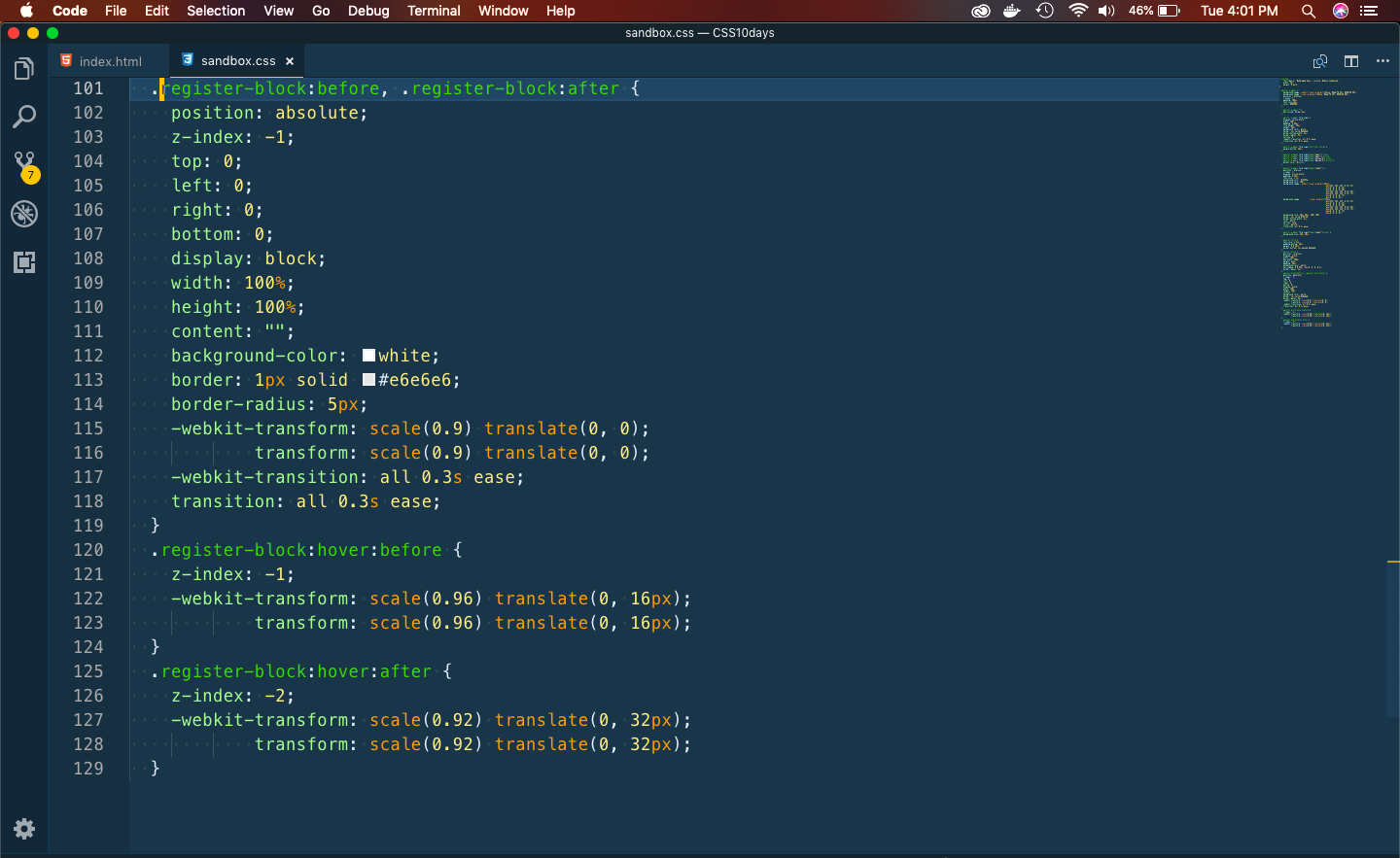Viewport: 1400px width, 858px height.
Task: Click '.register-block:hover:before' selector text
Action: point(297,550)
